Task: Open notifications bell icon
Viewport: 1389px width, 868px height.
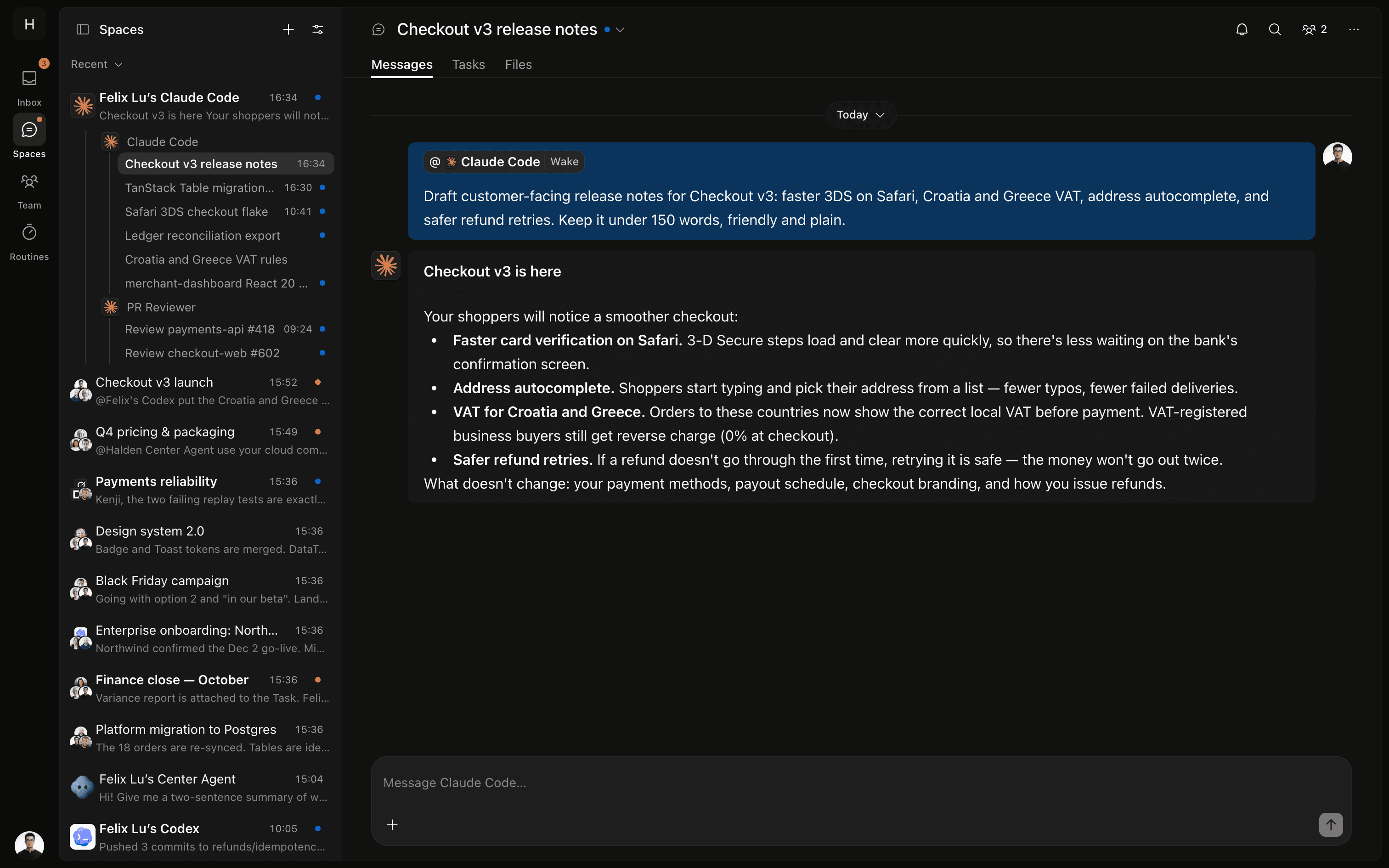Action: tap(1242, 29)
